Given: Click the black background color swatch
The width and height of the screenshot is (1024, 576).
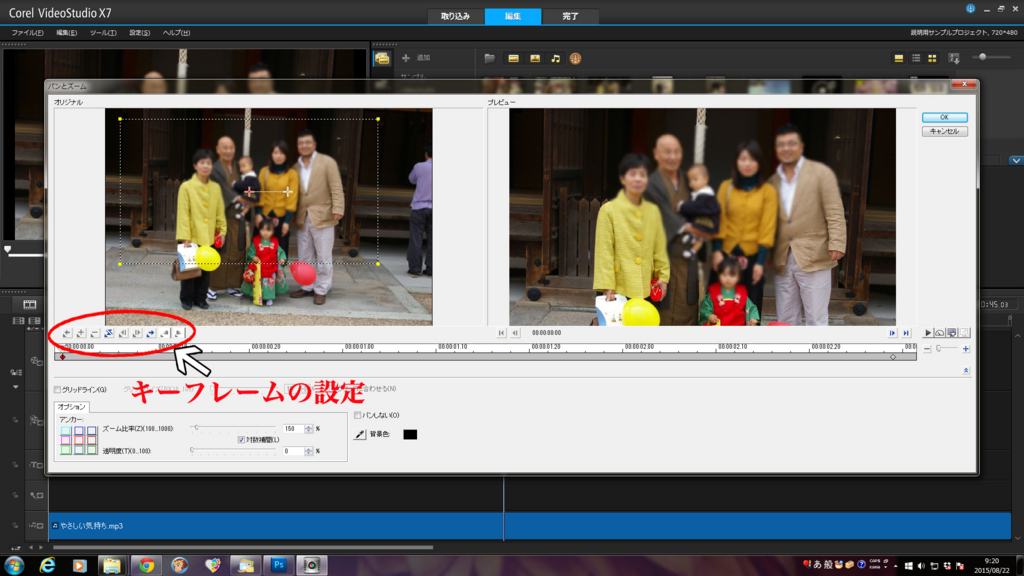Looking at the screenshot, I should point(409,433).
